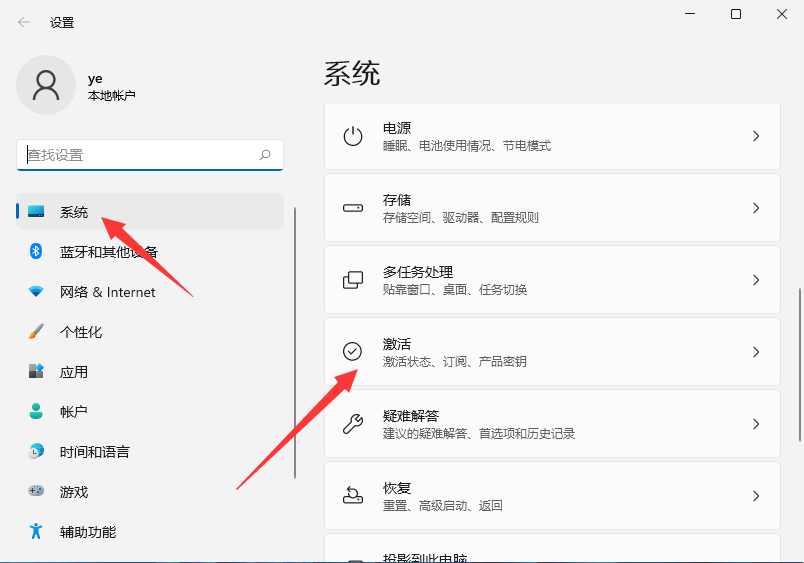
Task: Open 帐户 settings category
Action: tap(150, 411)
